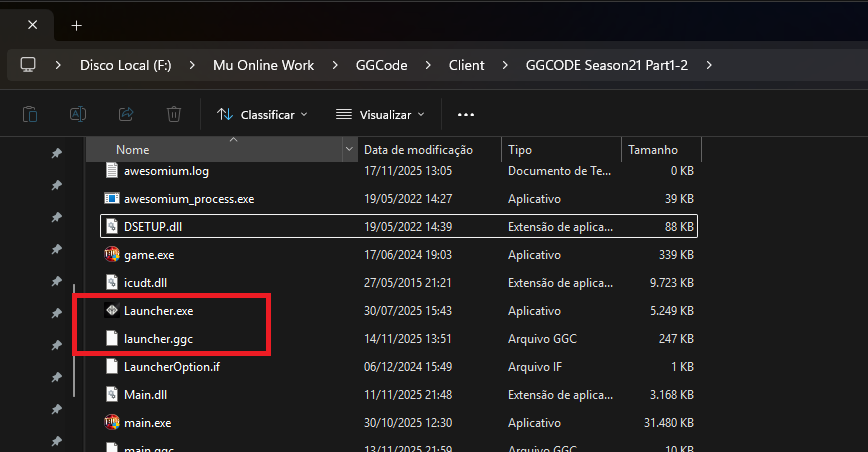Select the DSETUP.dll file name

pos(153,227)
